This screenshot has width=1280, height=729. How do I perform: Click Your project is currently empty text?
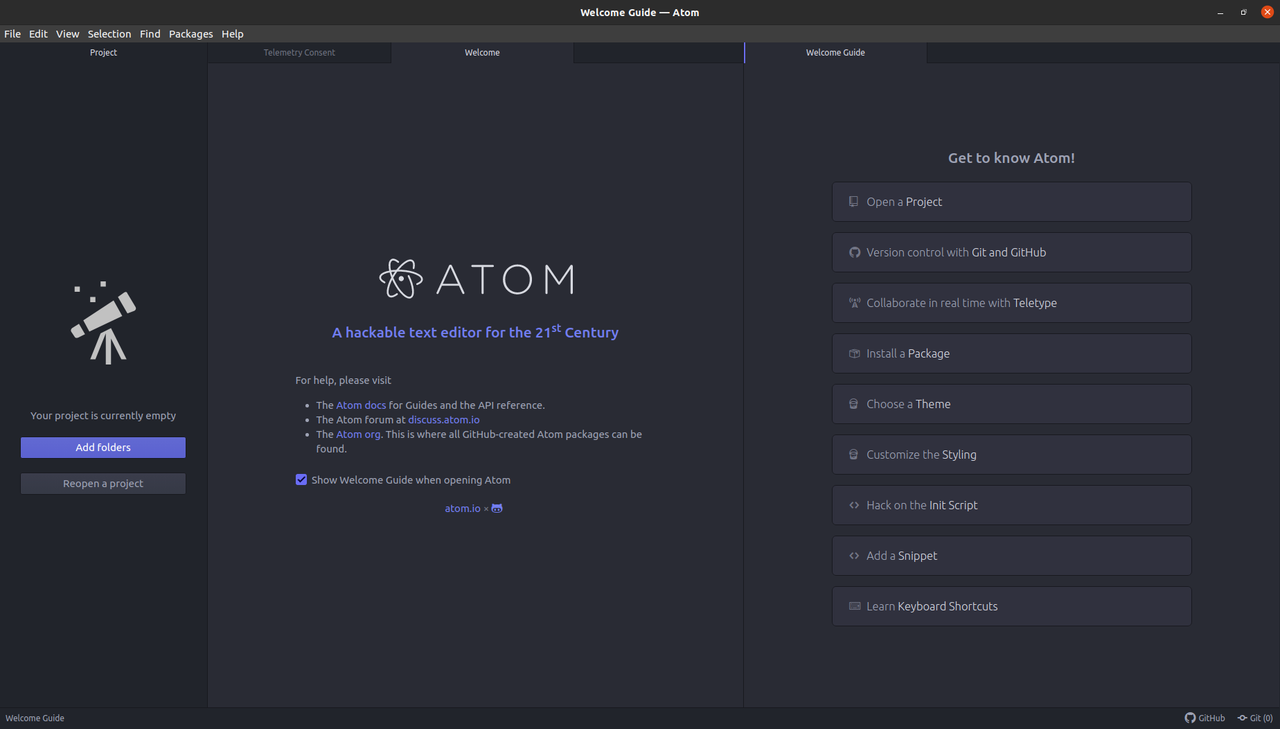(103, 415)
